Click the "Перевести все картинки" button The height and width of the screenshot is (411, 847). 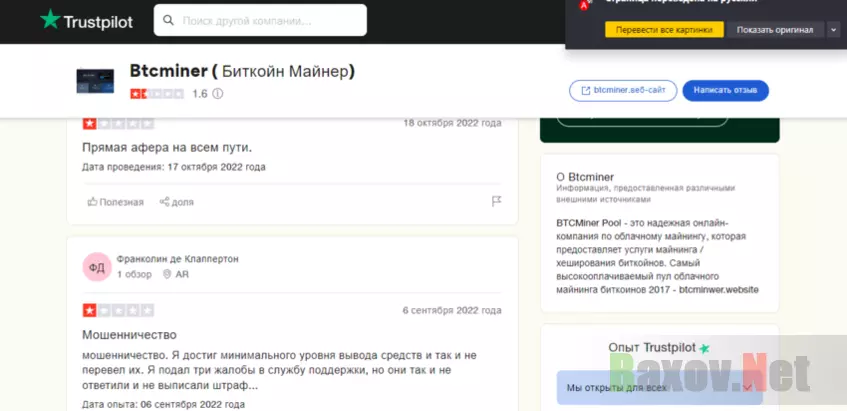coord(664,30)
